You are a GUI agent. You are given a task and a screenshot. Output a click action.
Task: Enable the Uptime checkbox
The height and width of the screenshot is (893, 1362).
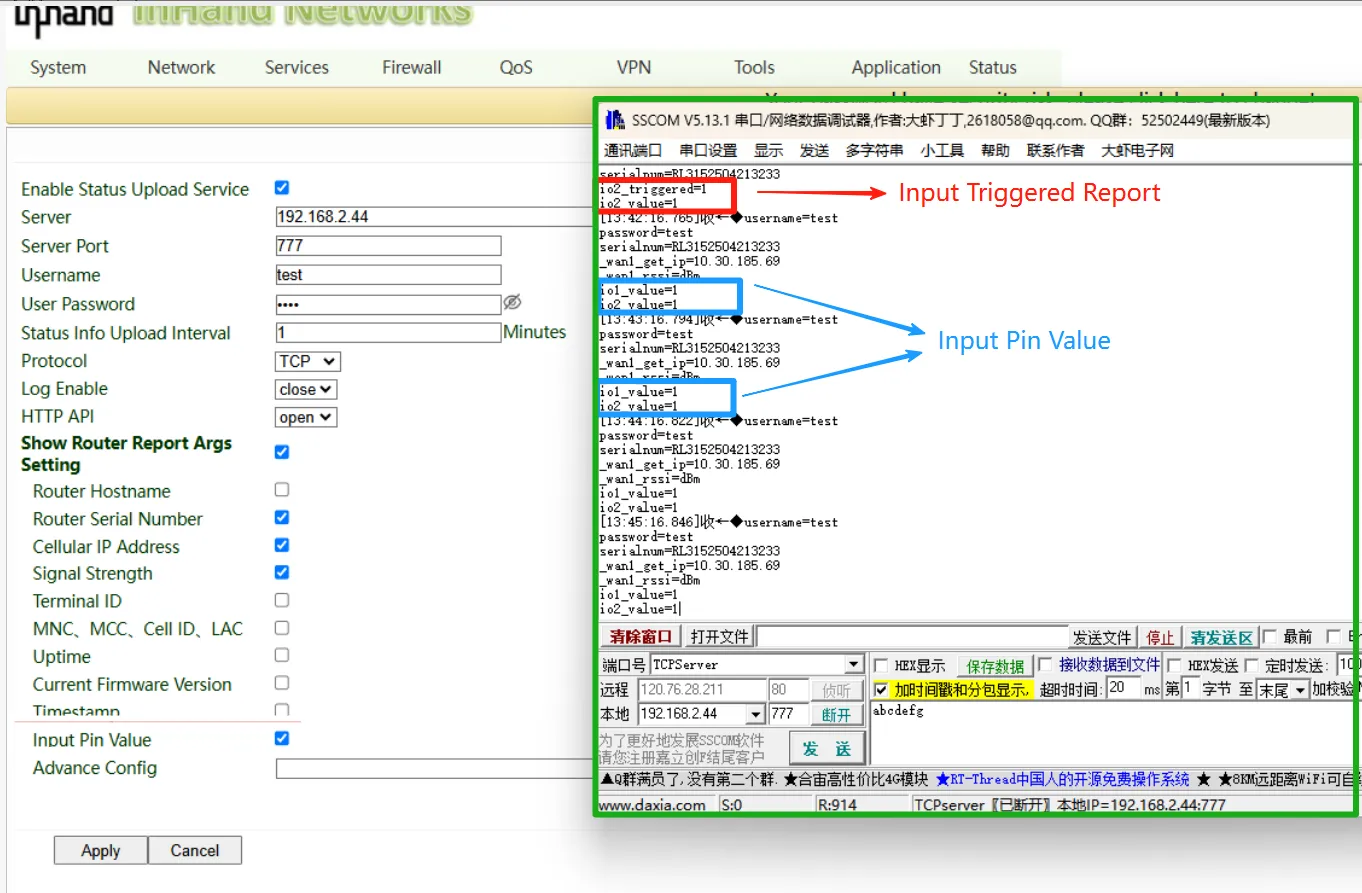[x=282, y=655]
